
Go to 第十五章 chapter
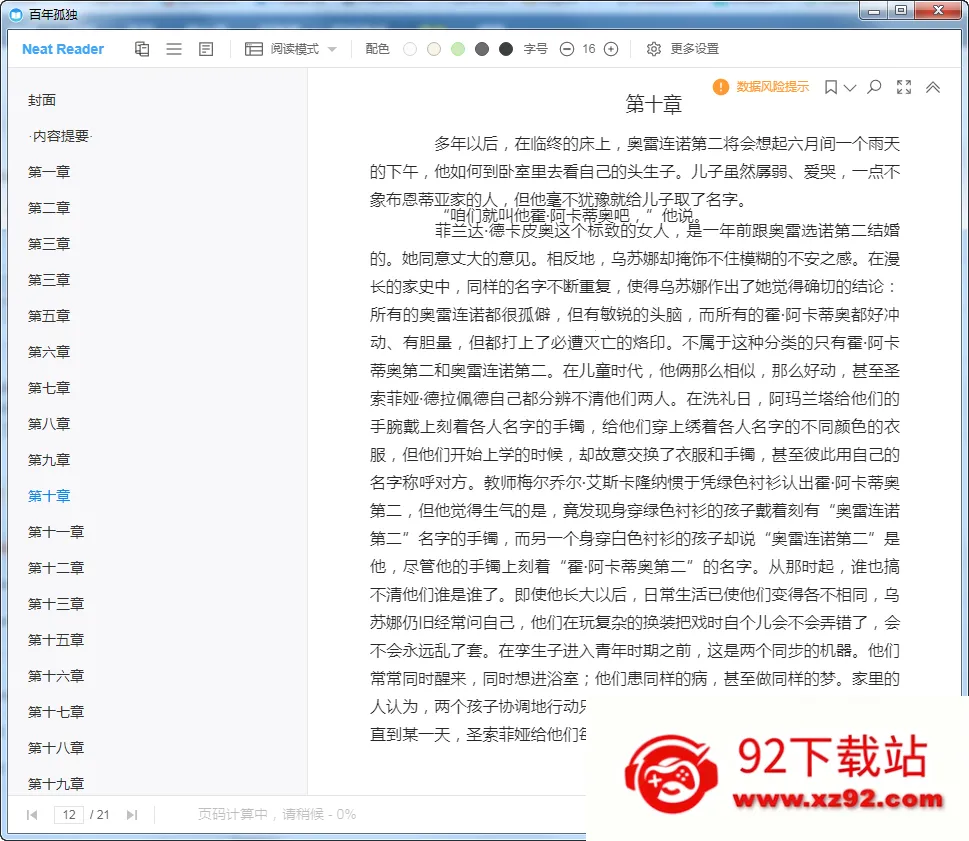[x=56, y=640]
